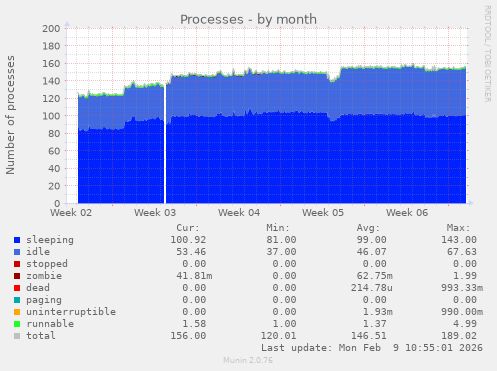Image resolution: width=497 pixels, height=371 pixels.
Task: Select the 'runnable' legend label
Action: click(50, 324)
